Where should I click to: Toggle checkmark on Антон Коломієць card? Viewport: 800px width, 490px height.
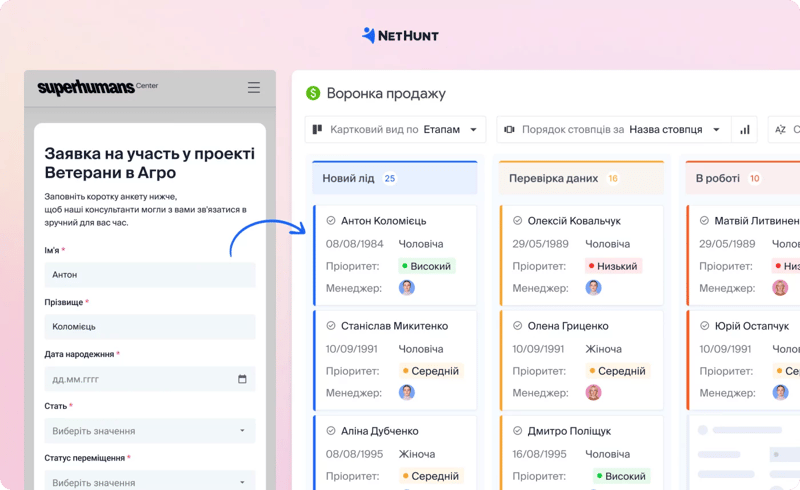[x=330, y=221]
